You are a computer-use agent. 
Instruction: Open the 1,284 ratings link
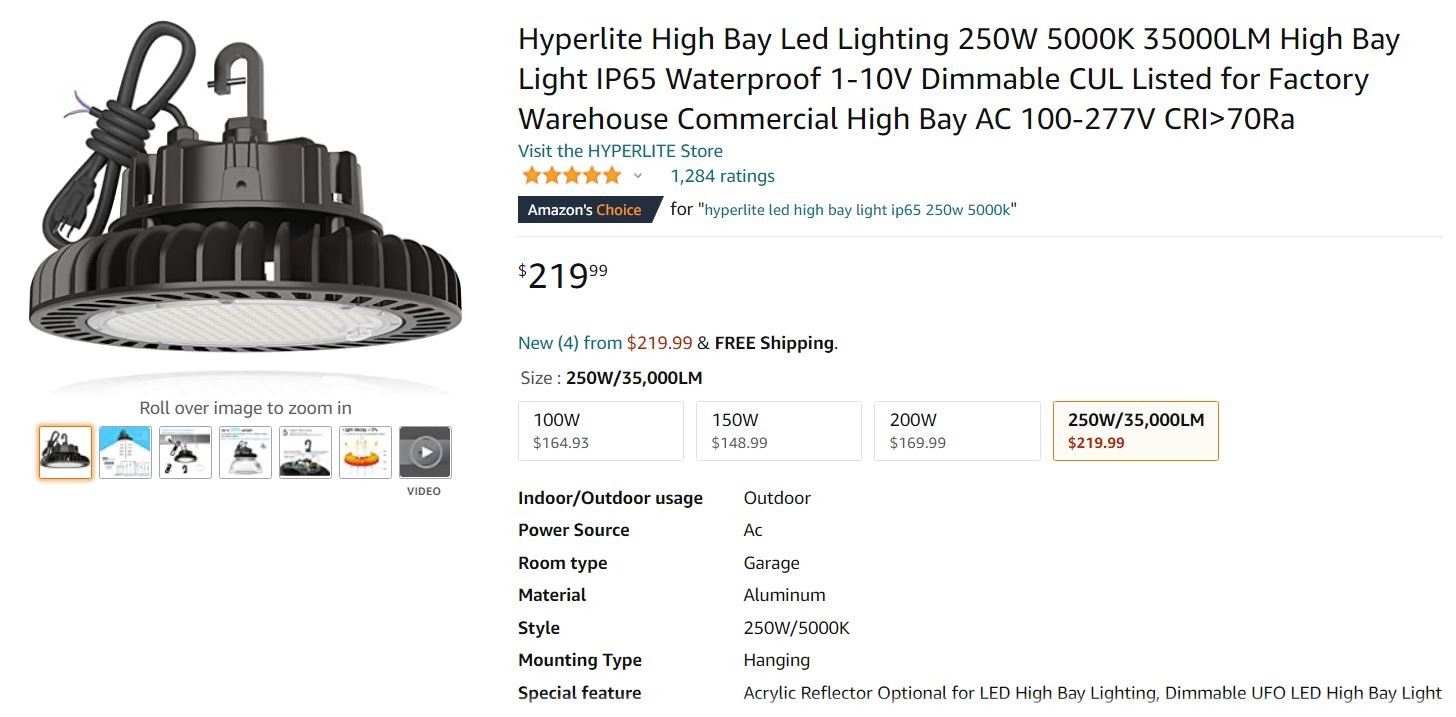click(x=722, y=176)
